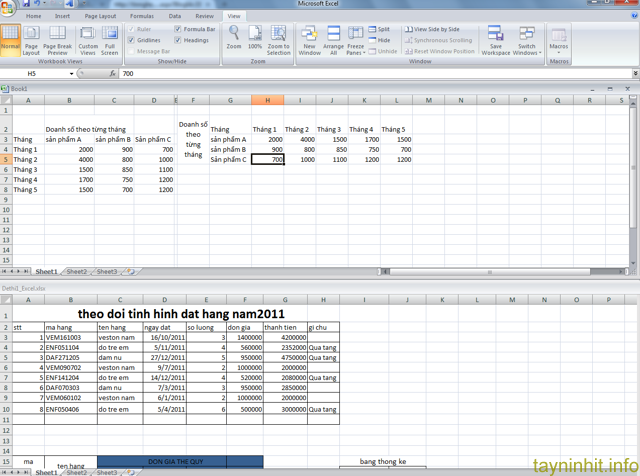Expand the Freeze Panes dropdown
Viewport: 640px width, 476px height.
click(356, 45)
